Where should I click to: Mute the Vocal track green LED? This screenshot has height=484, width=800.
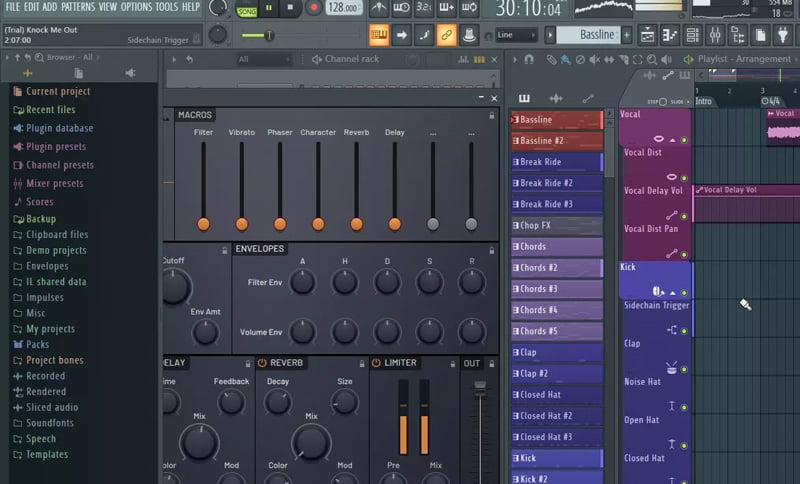684,140
